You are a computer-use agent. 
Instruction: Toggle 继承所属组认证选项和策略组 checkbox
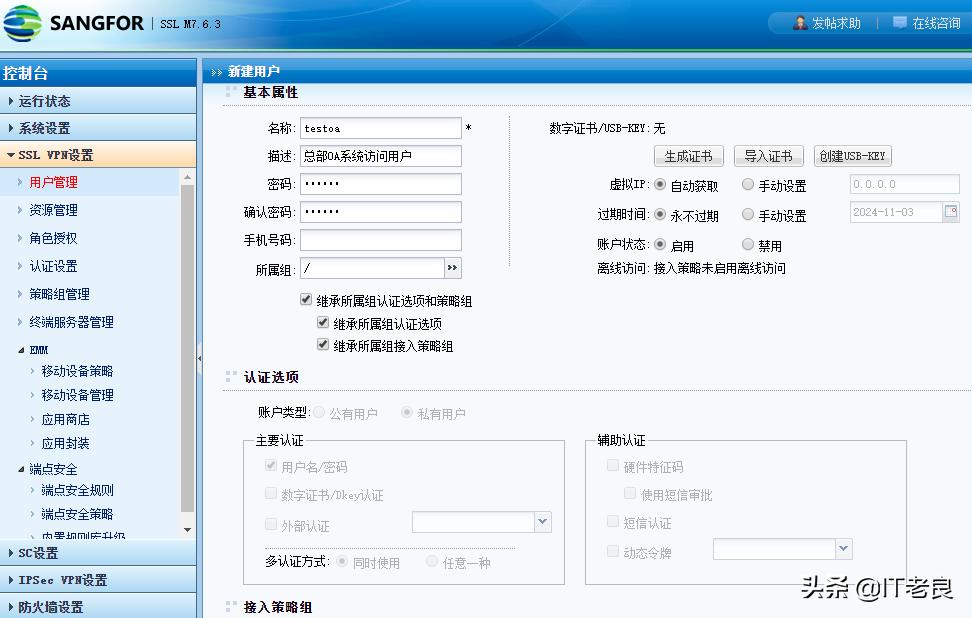[x=306, y=299]
